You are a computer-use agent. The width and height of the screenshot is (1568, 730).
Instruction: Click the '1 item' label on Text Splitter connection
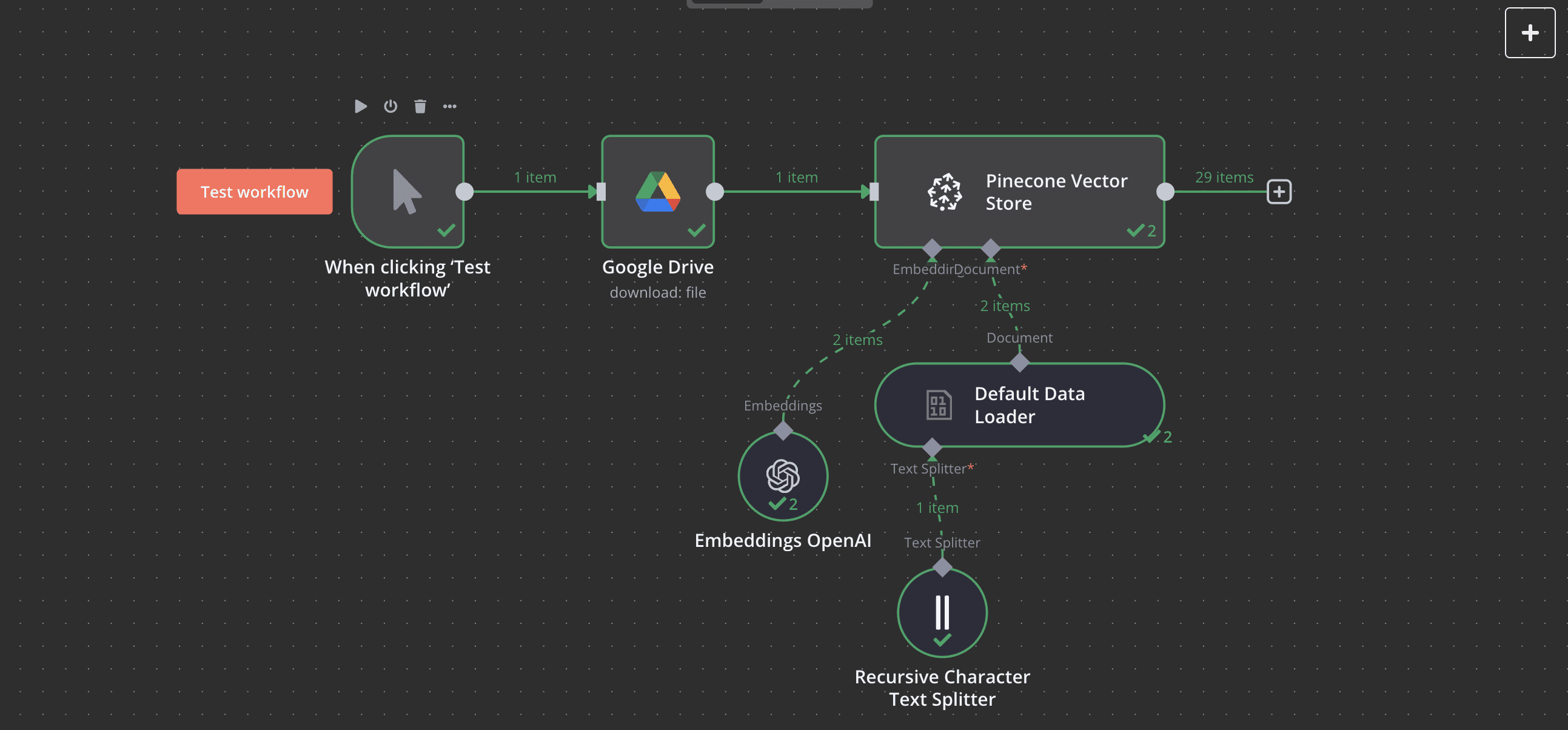937,507
